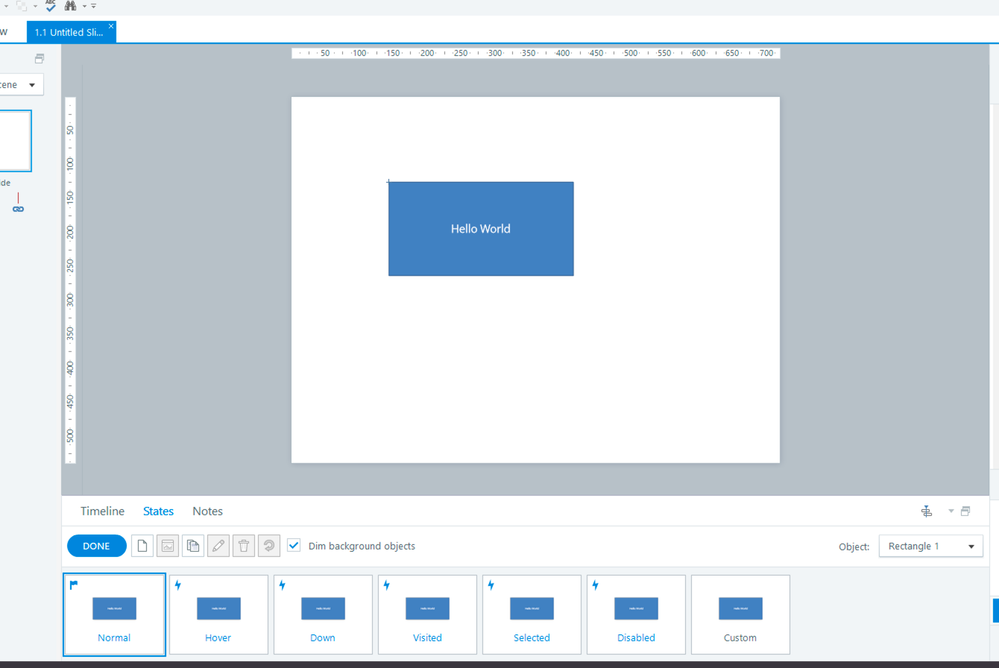The image size is (999, 668).
Task: Click the slide link icon under the thumbnail
Action: tap(18, 208)
